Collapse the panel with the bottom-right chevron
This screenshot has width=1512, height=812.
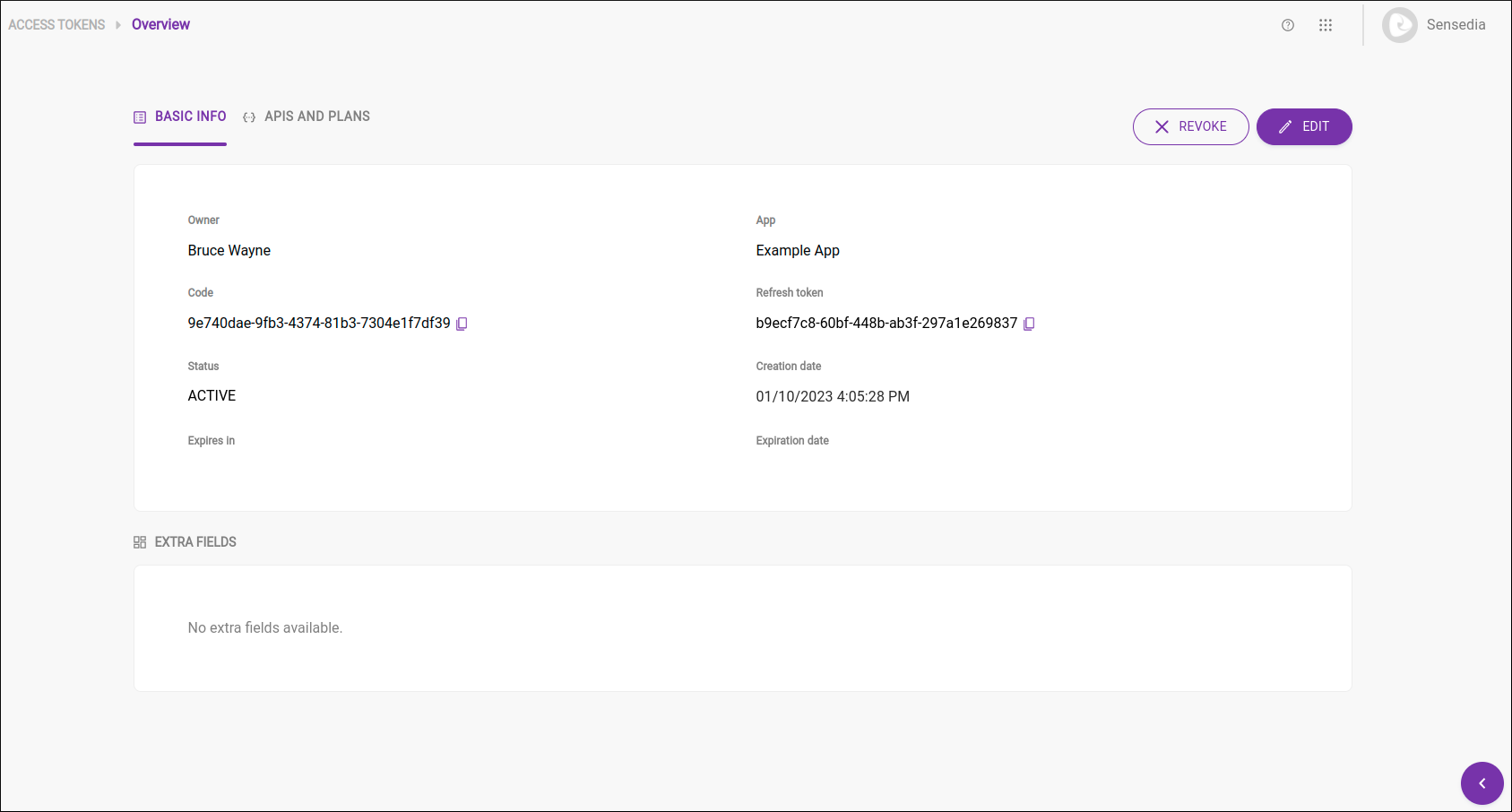(1482, 783)
